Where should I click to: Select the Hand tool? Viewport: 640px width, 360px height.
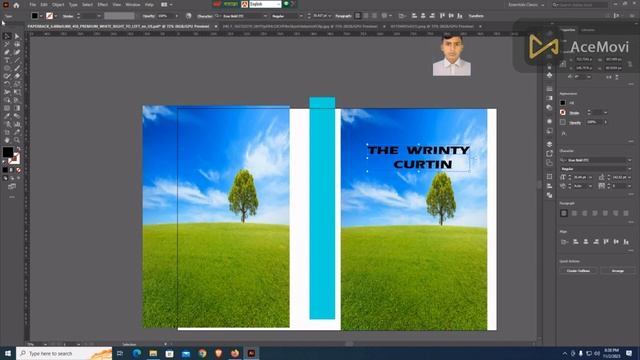click(7, 140)
